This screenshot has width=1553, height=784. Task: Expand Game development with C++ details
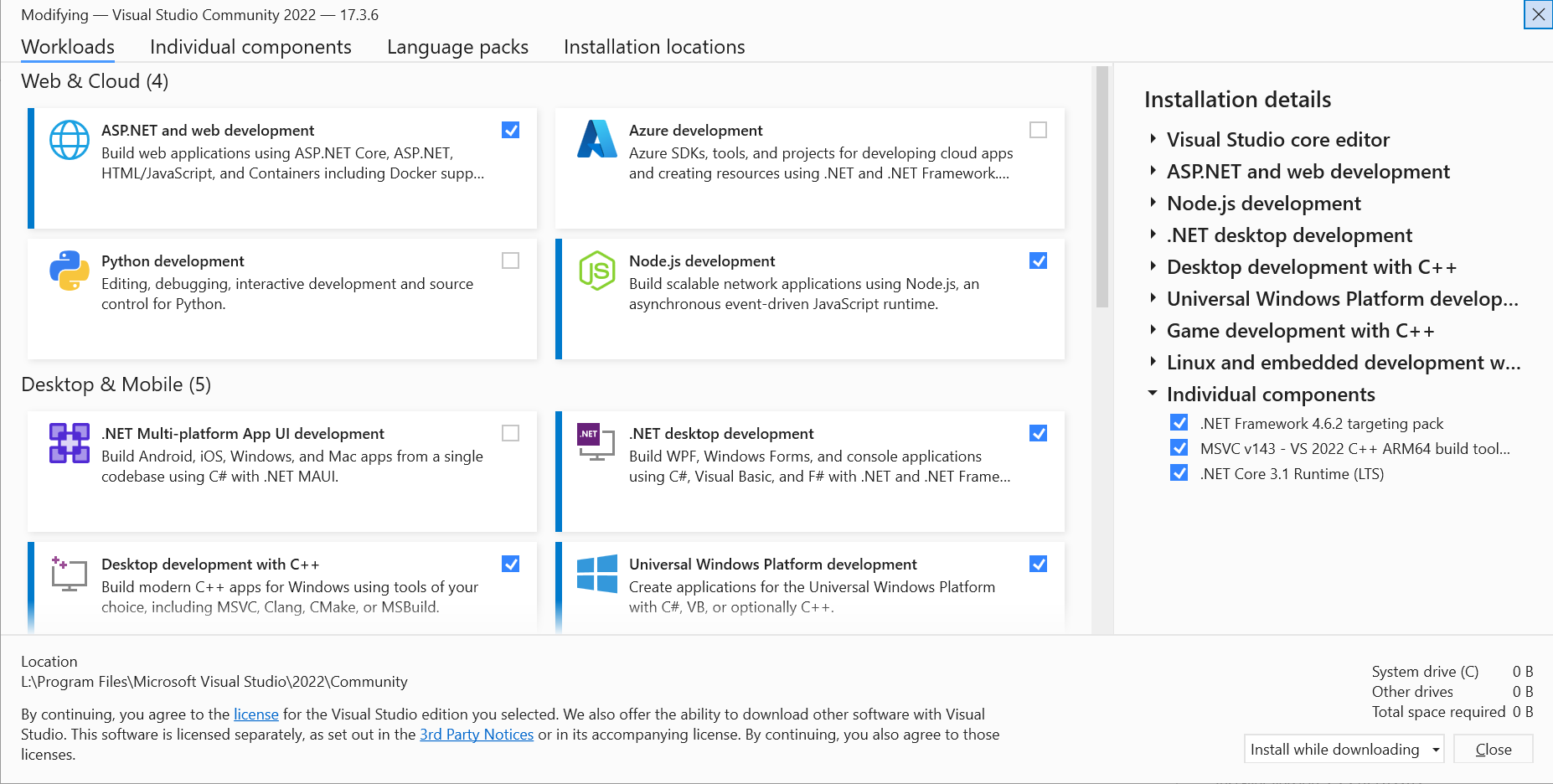coord(1153,330)
